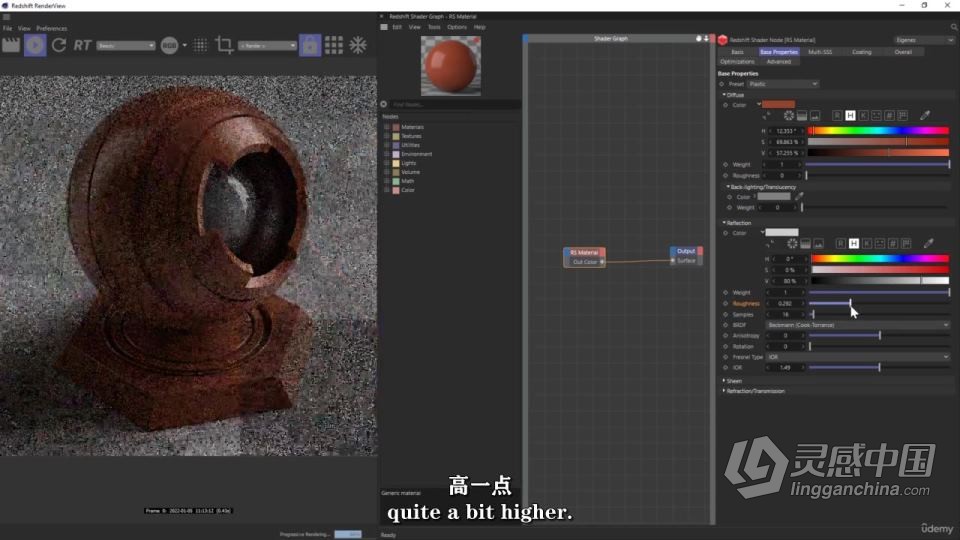This screenshot has height=540, width=960.
Task: Open the AOV Beauty dropdown in RenderView
Action: pyautogui.click(x=126, y=45)
